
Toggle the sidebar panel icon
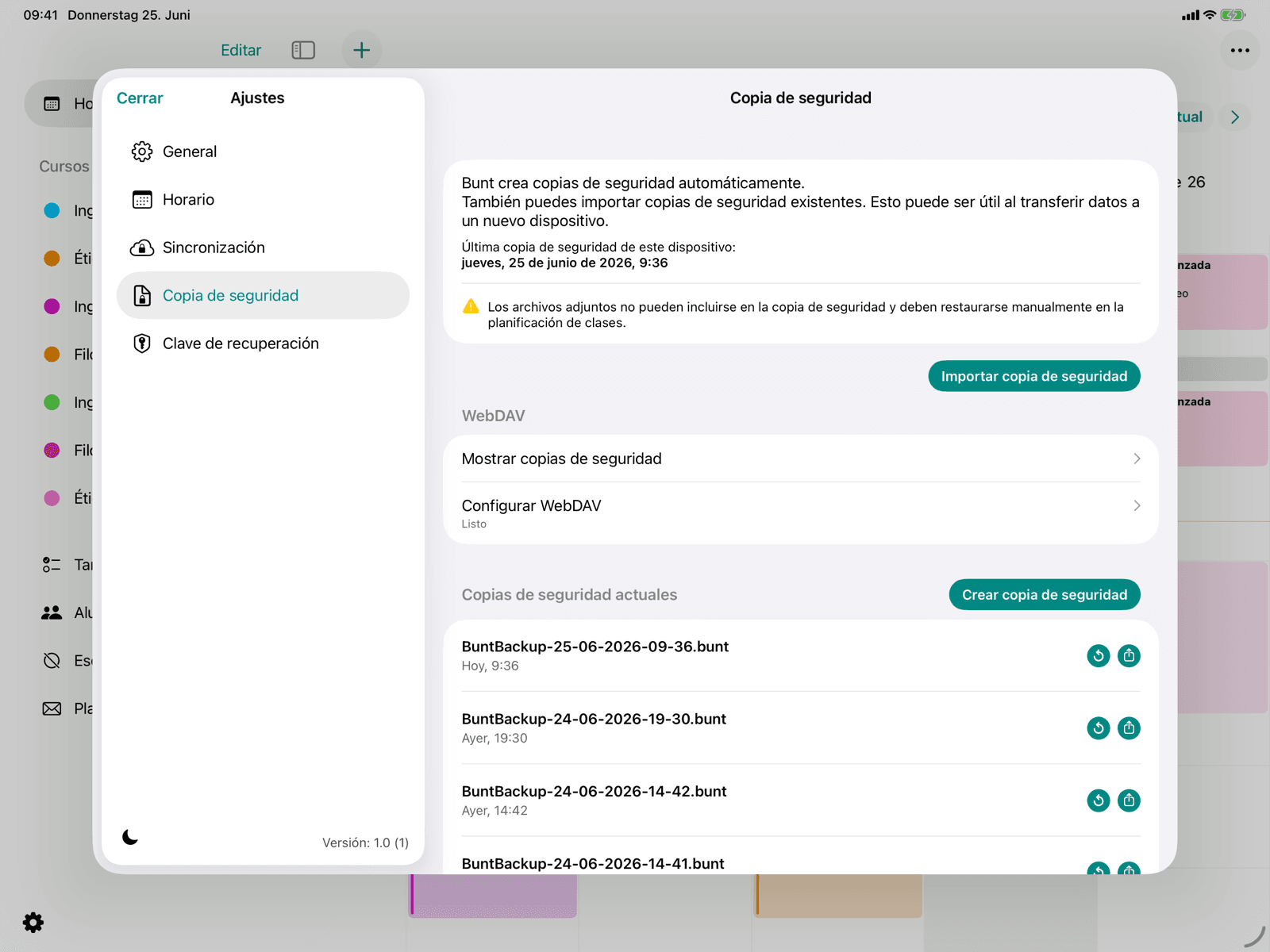pos(303,50)
